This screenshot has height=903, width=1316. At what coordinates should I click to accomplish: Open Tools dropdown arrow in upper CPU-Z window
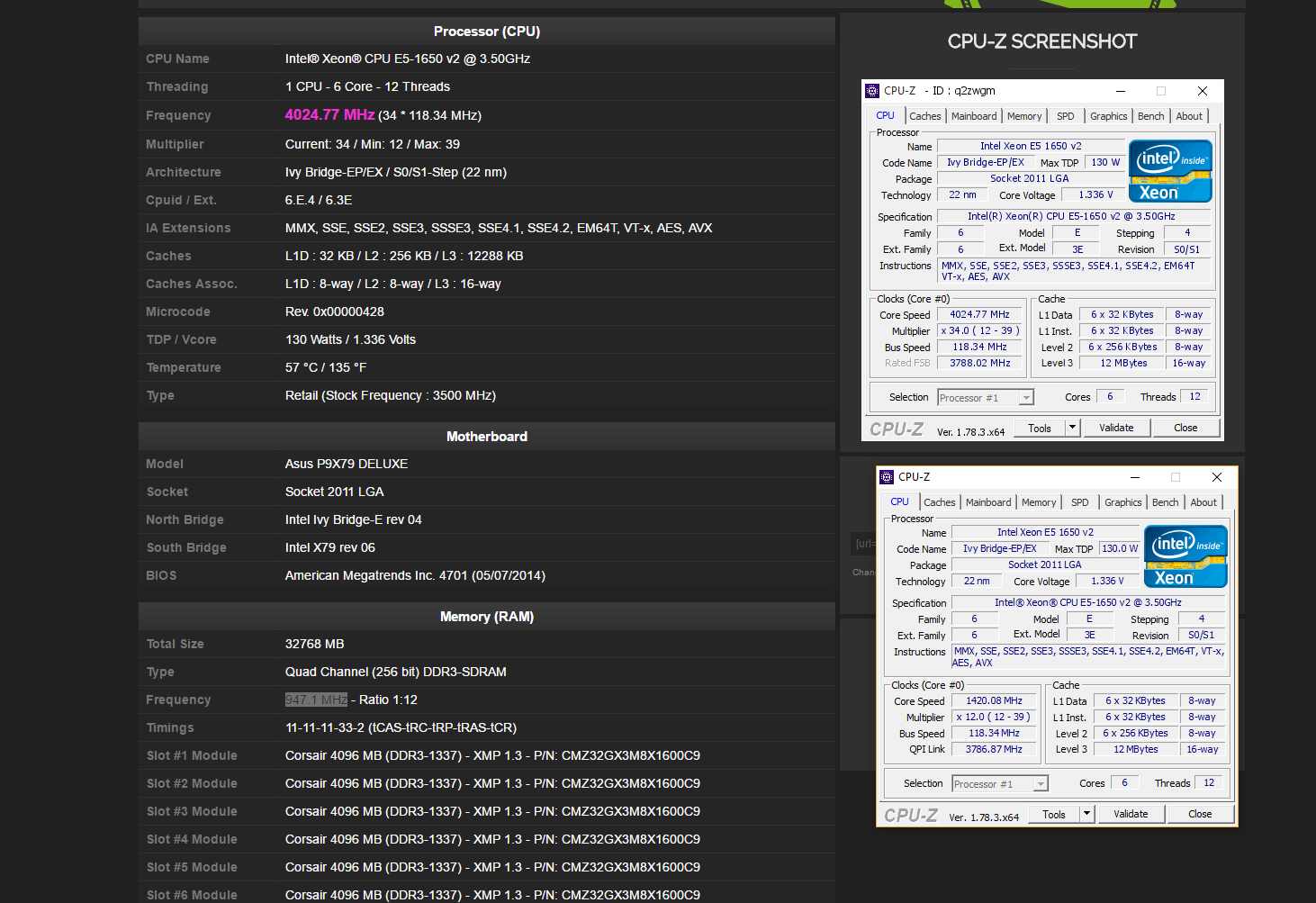click(1072, 429)
